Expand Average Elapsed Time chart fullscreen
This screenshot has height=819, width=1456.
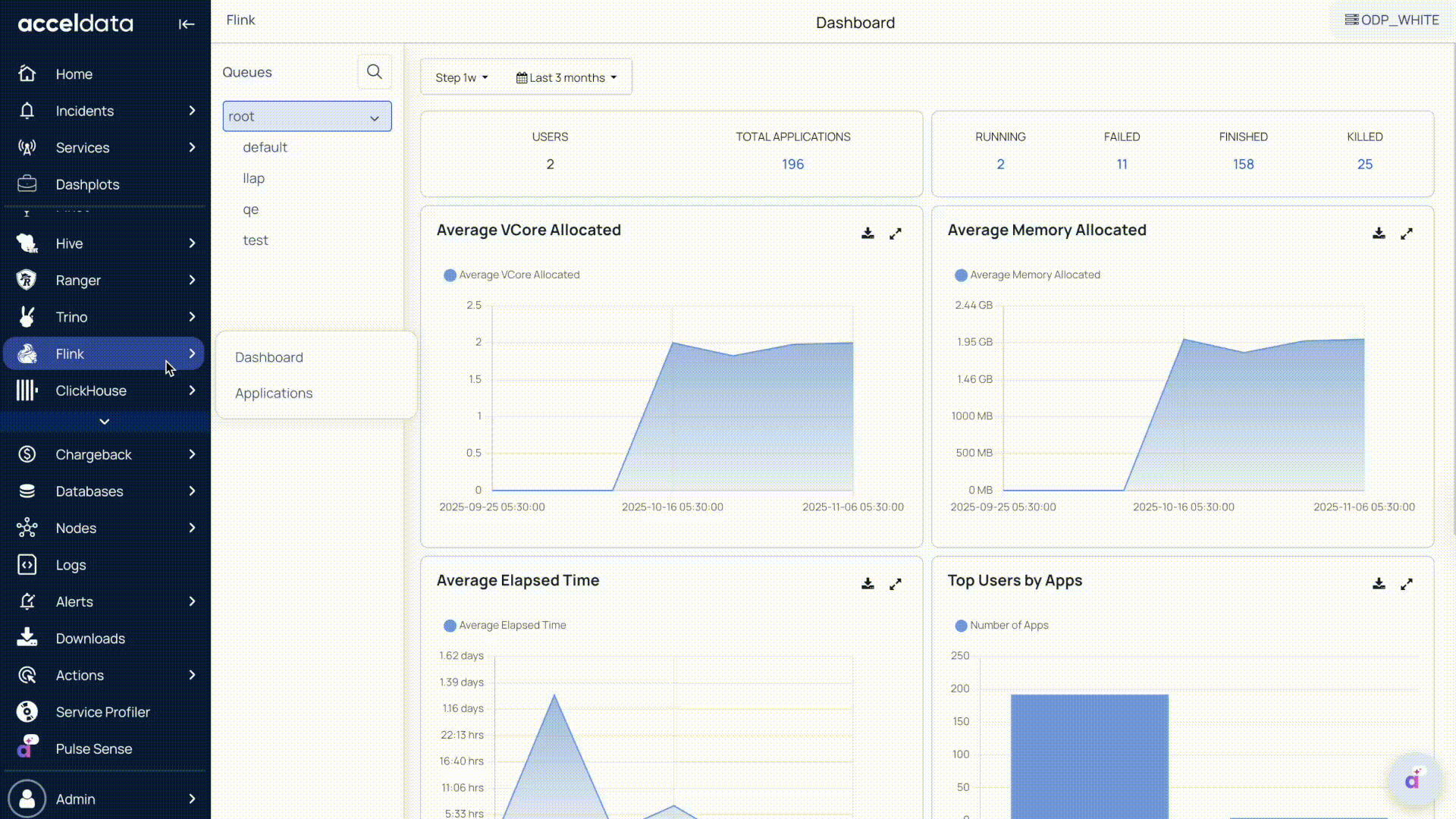coord(895,584)
